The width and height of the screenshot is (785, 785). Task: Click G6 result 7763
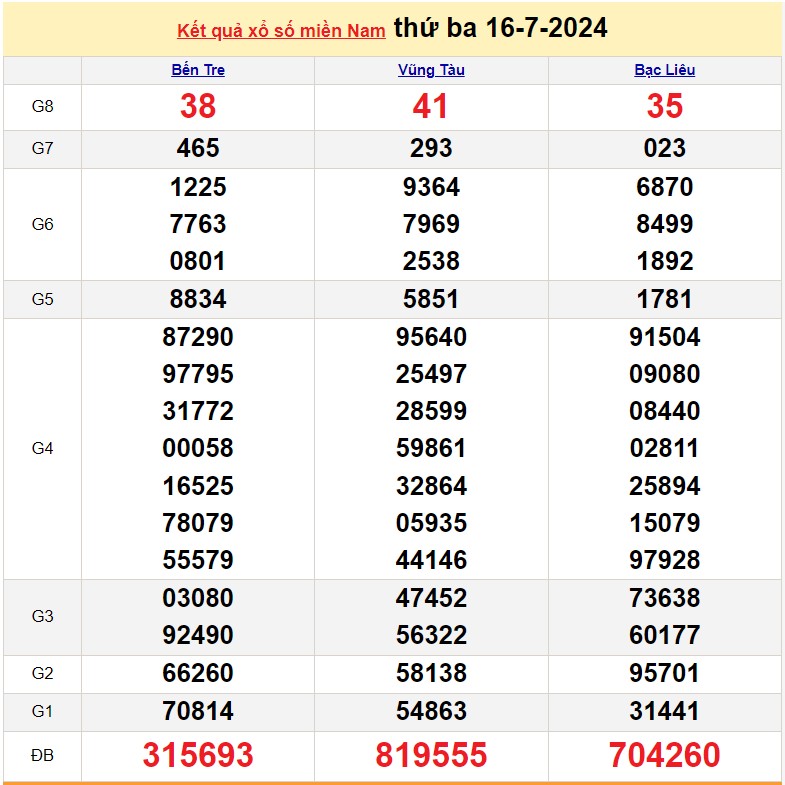pyautogui.click(x=198, y=224)
